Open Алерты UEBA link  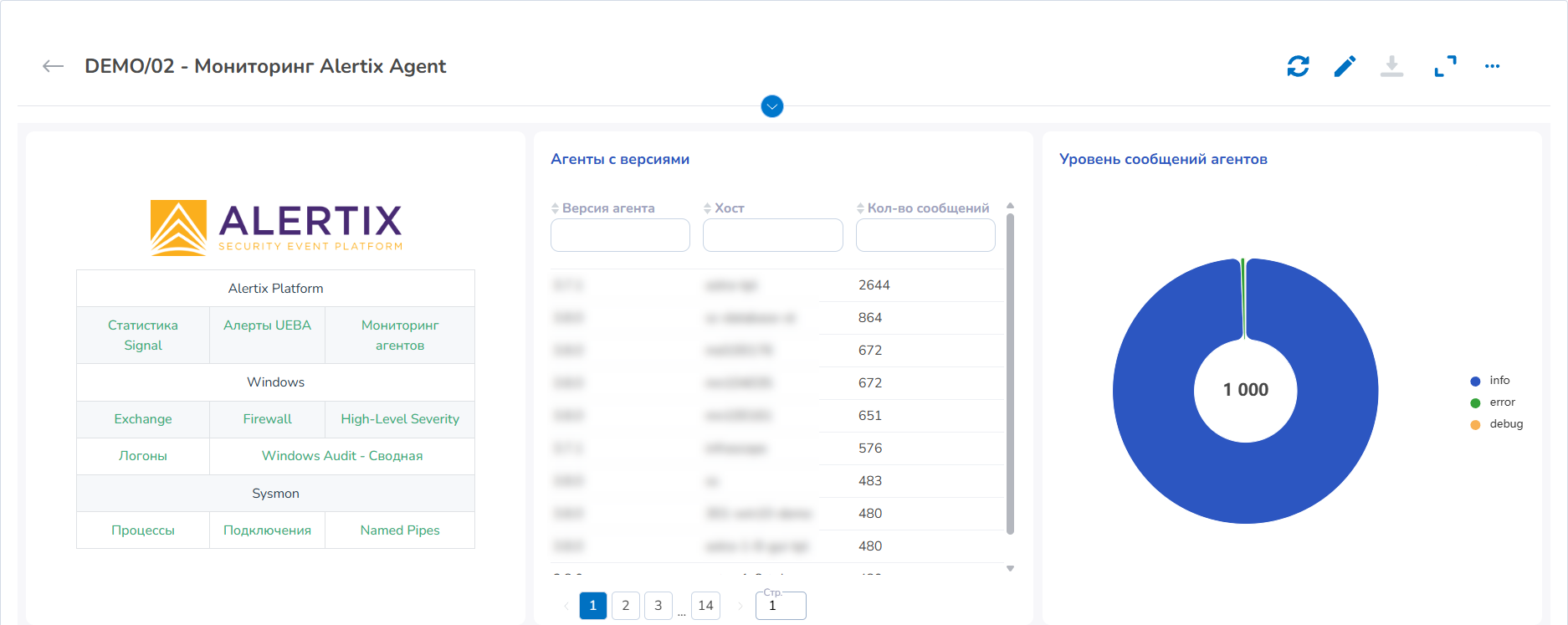(x=267, y=325)
